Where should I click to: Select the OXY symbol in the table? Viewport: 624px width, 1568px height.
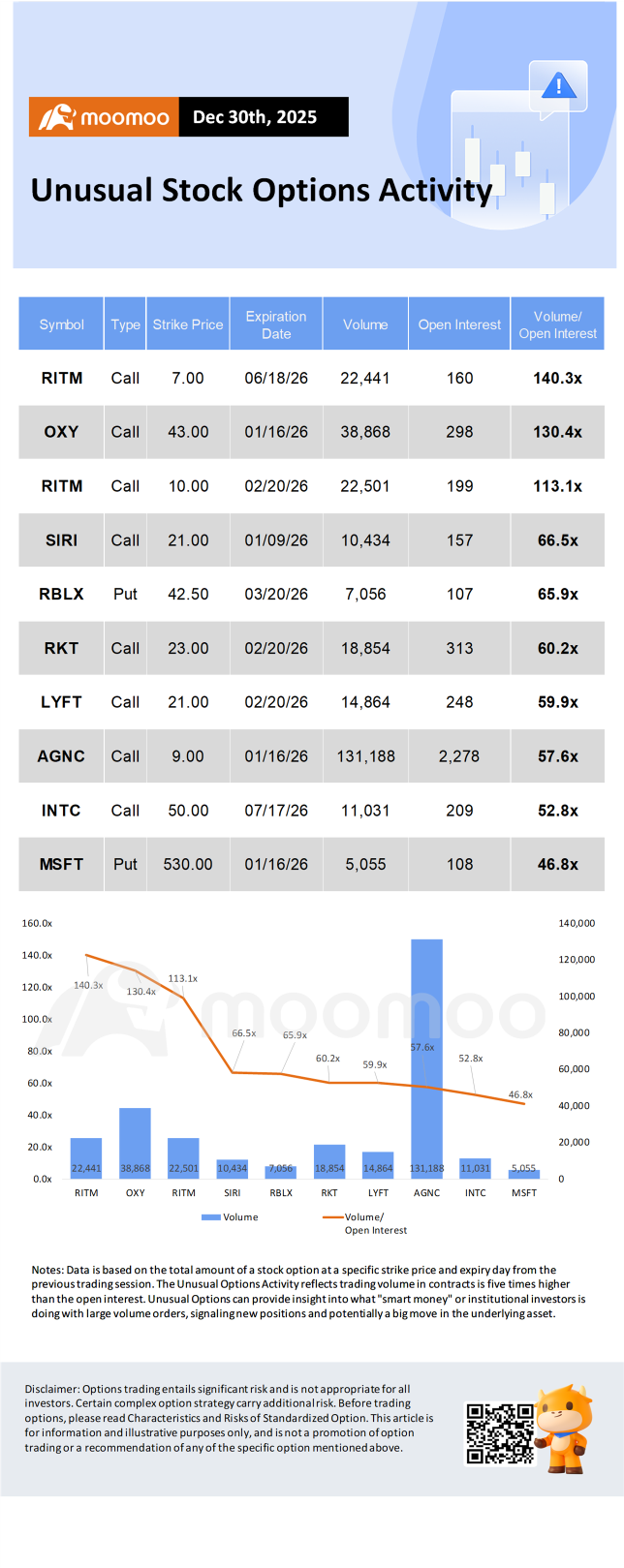(62, 432)
